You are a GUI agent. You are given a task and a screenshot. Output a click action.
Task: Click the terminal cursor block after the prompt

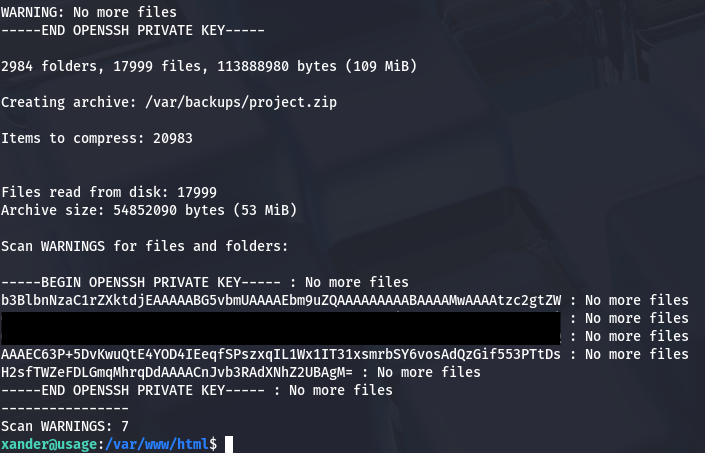(x=229, y=444)
